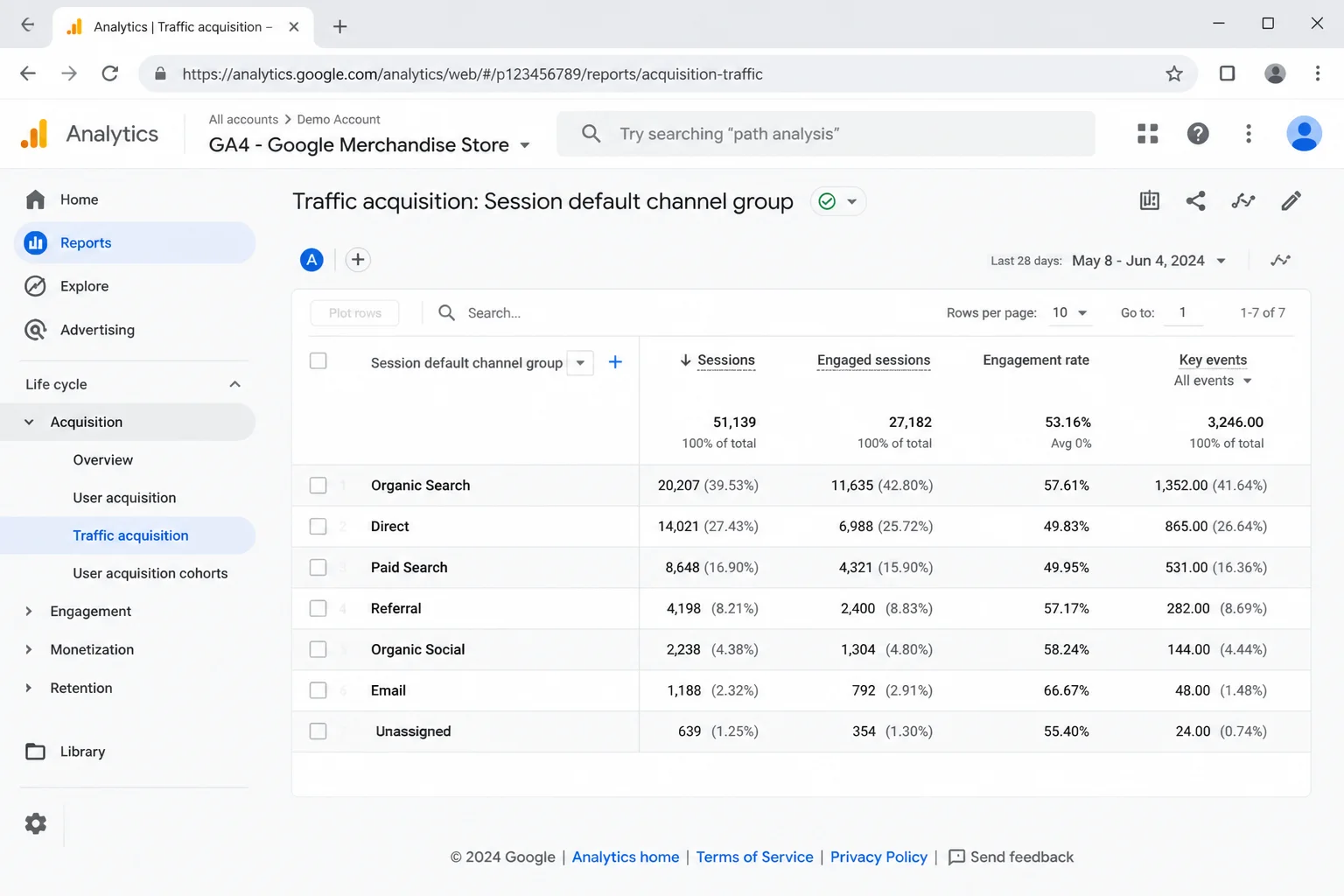Open the Help question mark icon
The height and width of the screenshot is (896, 1344).
point(1198,134)
